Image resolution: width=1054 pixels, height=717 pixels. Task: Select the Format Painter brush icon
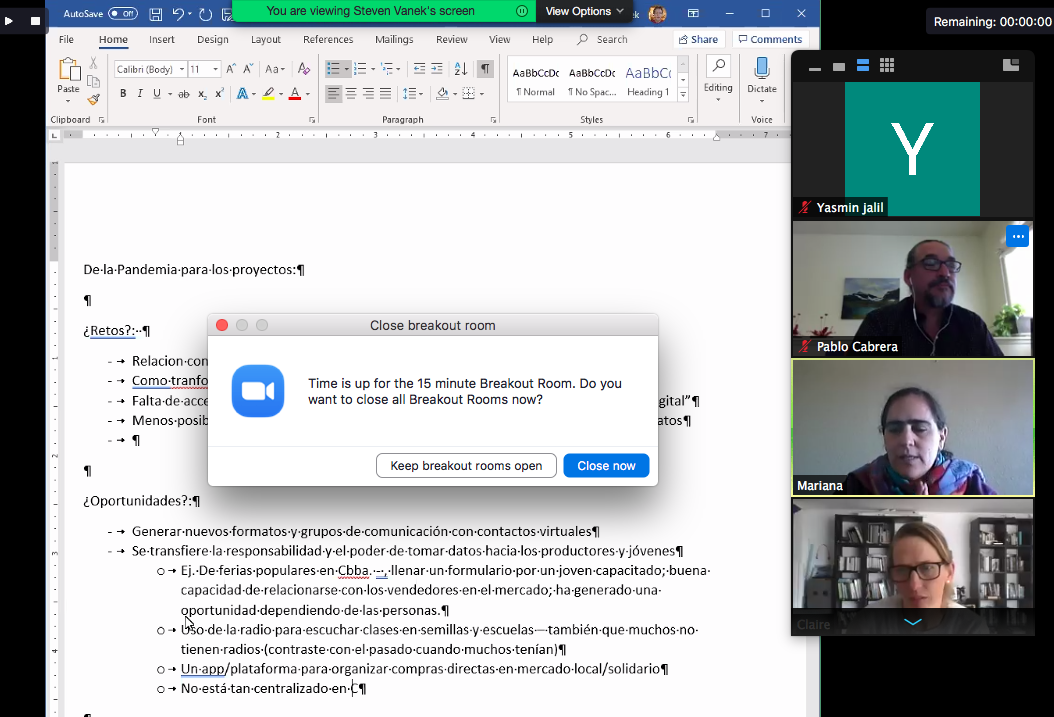(93, 99)
